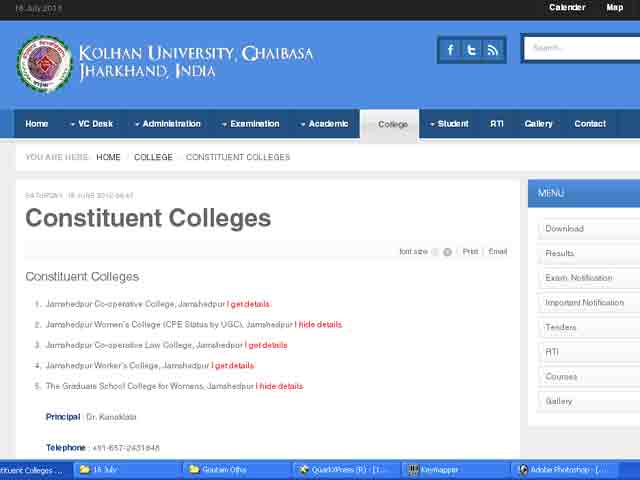
Task: Click the Print link
Action: point(470,252)
